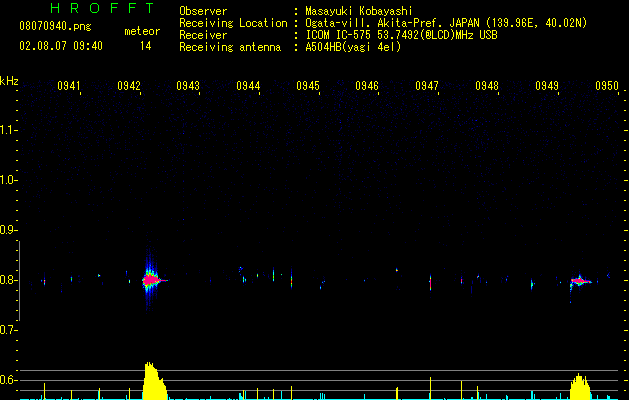629x400 pixels.
Task: Click the 0941 time axis label
Action: coord(69,85)
